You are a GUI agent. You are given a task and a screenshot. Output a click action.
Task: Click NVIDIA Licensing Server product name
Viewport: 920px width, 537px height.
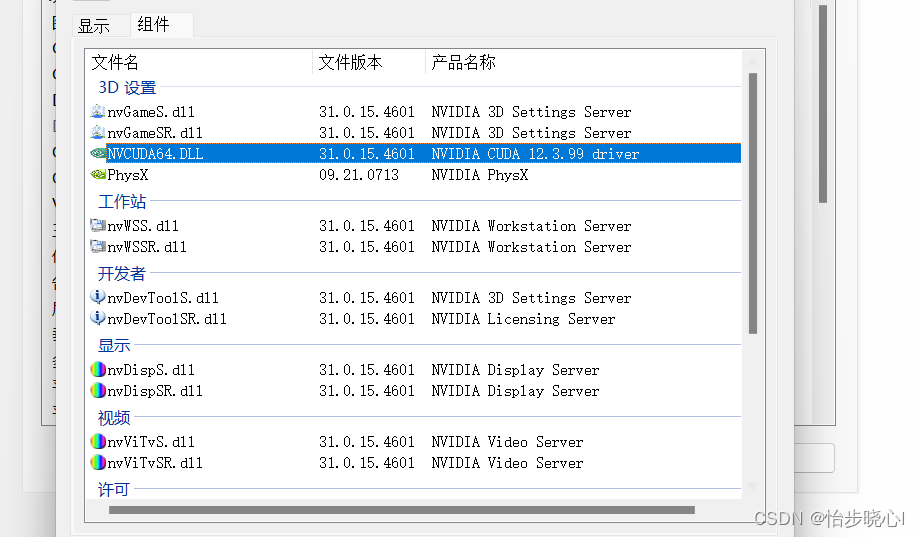[523, 319]
